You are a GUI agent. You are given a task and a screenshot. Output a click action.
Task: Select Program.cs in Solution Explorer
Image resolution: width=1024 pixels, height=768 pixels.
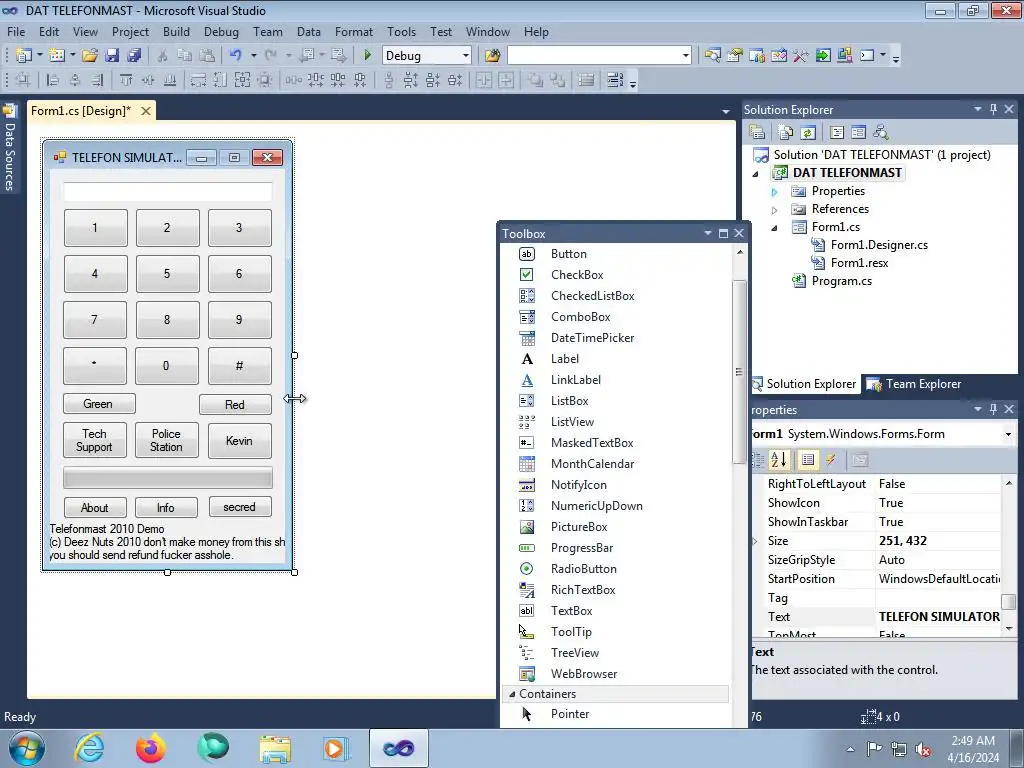(841, 281)
